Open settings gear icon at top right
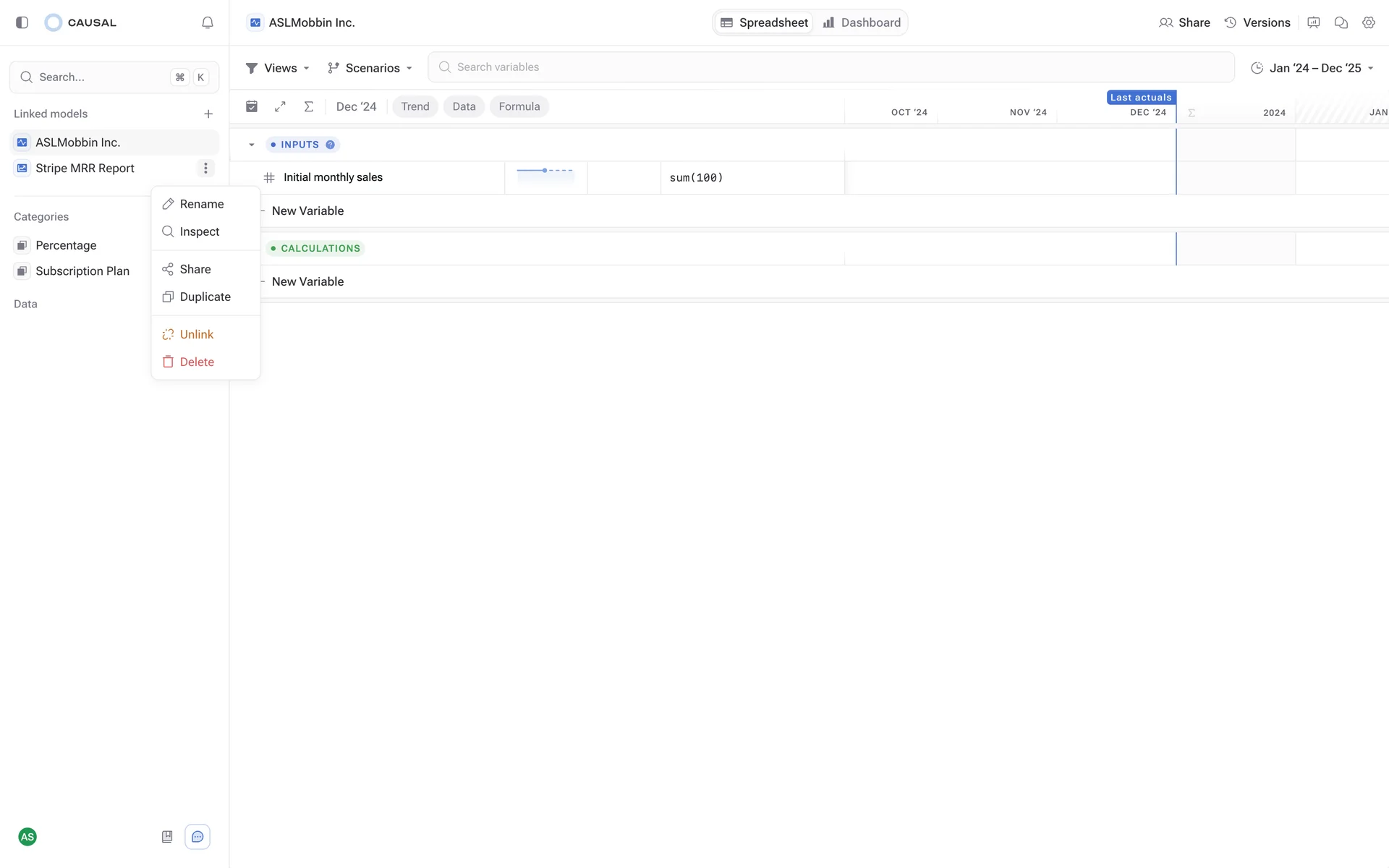This screenshot has height=868, width=1389. [1368, 22]
